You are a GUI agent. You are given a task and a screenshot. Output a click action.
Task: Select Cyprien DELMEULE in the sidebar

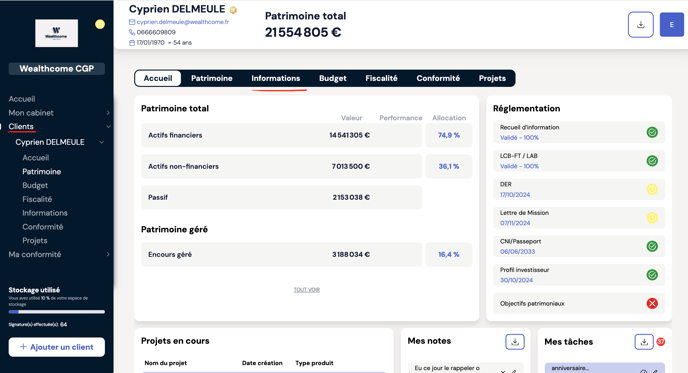coord(50,142)
